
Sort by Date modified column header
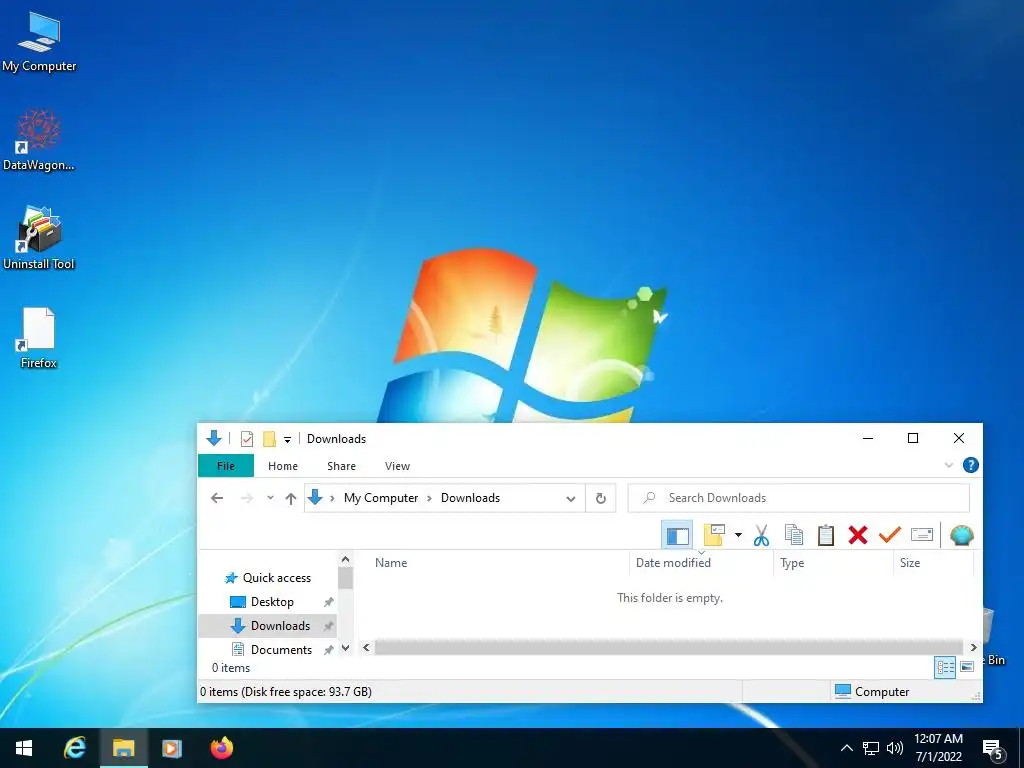pyautogui.click(x=673, y=563)
